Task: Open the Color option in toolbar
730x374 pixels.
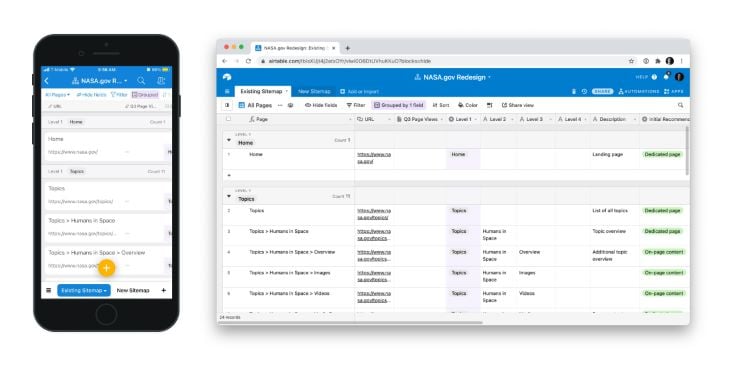Action: [x=467, y=105]
